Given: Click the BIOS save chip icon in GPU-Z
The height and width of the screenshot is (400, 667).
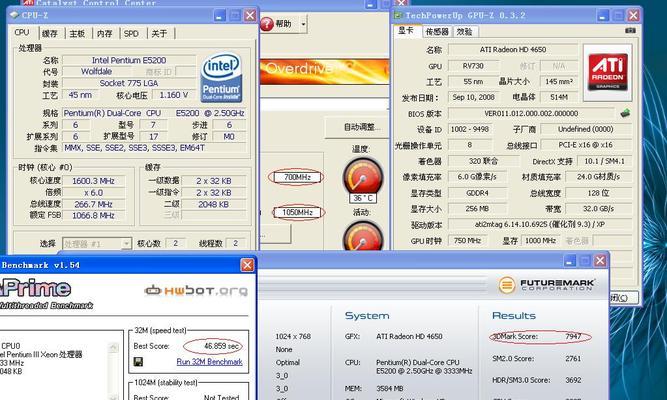Looking at the screenshot, I should [625, 113].
